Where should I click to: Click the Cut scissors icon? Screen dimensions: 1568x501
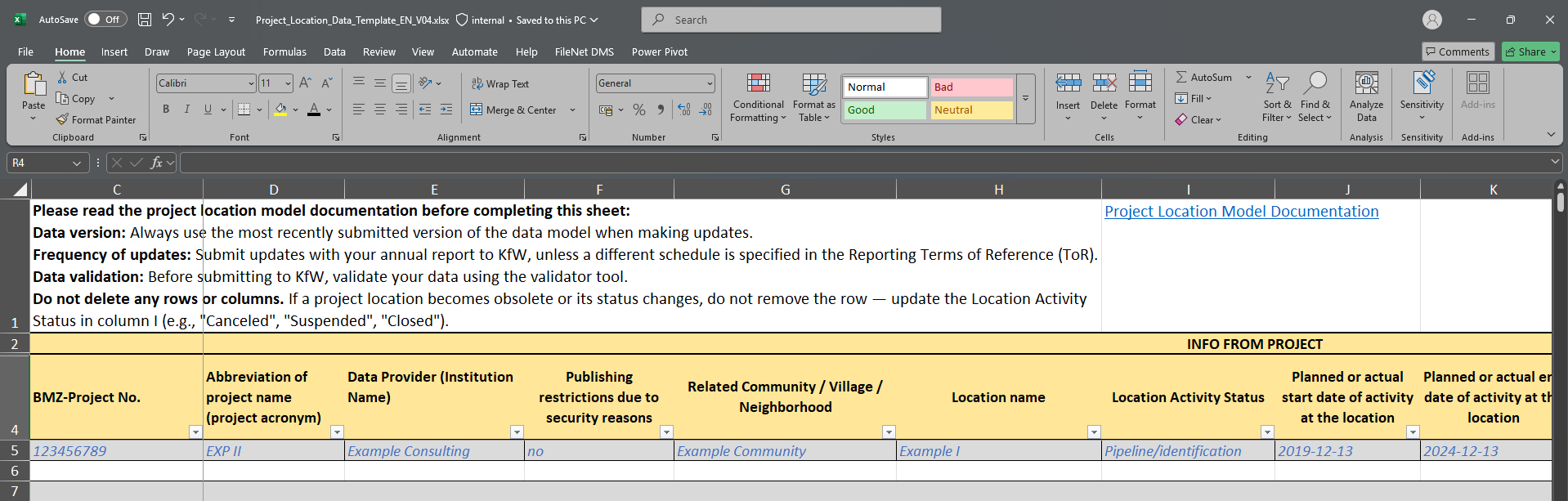point(62,77)
